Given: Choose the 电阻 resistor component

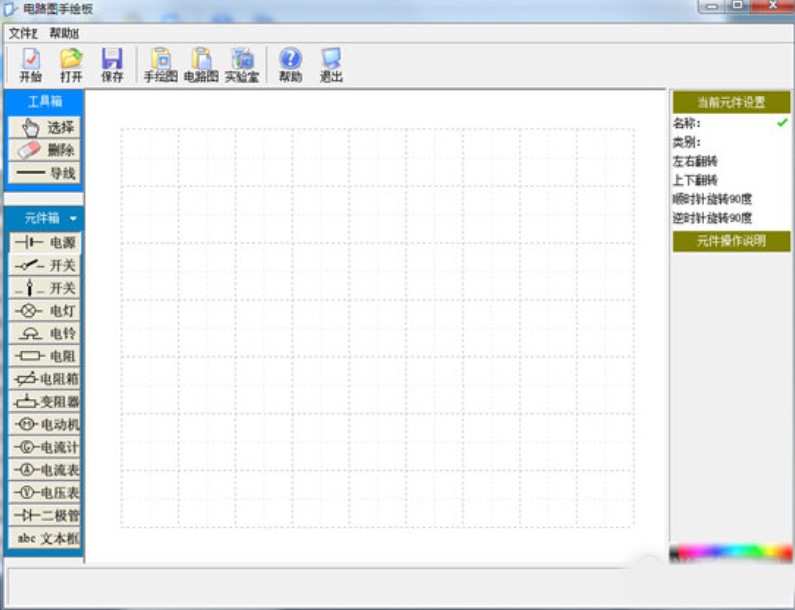Looking at the screenshot, I should [45, 356].
